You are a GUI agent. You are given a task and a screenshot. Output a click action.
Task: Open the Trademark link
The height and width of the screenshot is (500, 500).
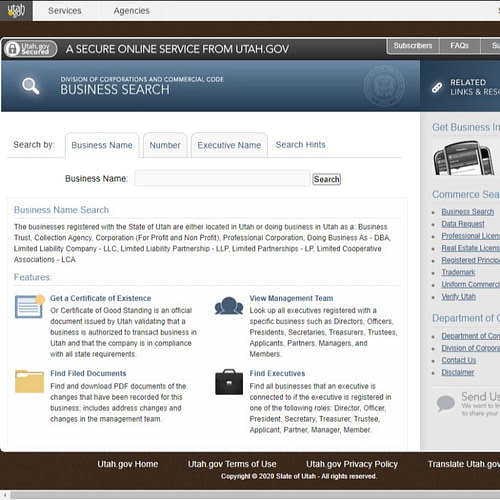click(x=458, y=272)
